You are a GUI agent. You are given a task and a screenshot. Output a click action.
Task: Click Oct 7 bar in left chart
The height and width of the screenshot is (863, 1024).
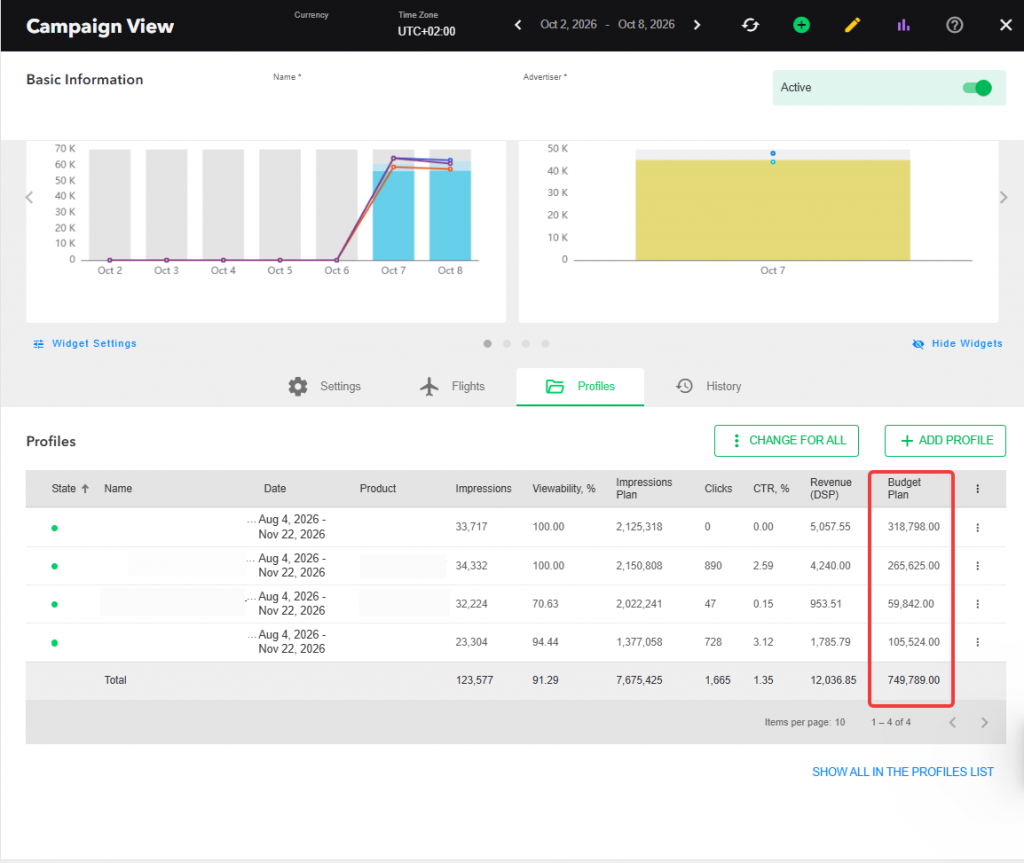coord(393,216)
